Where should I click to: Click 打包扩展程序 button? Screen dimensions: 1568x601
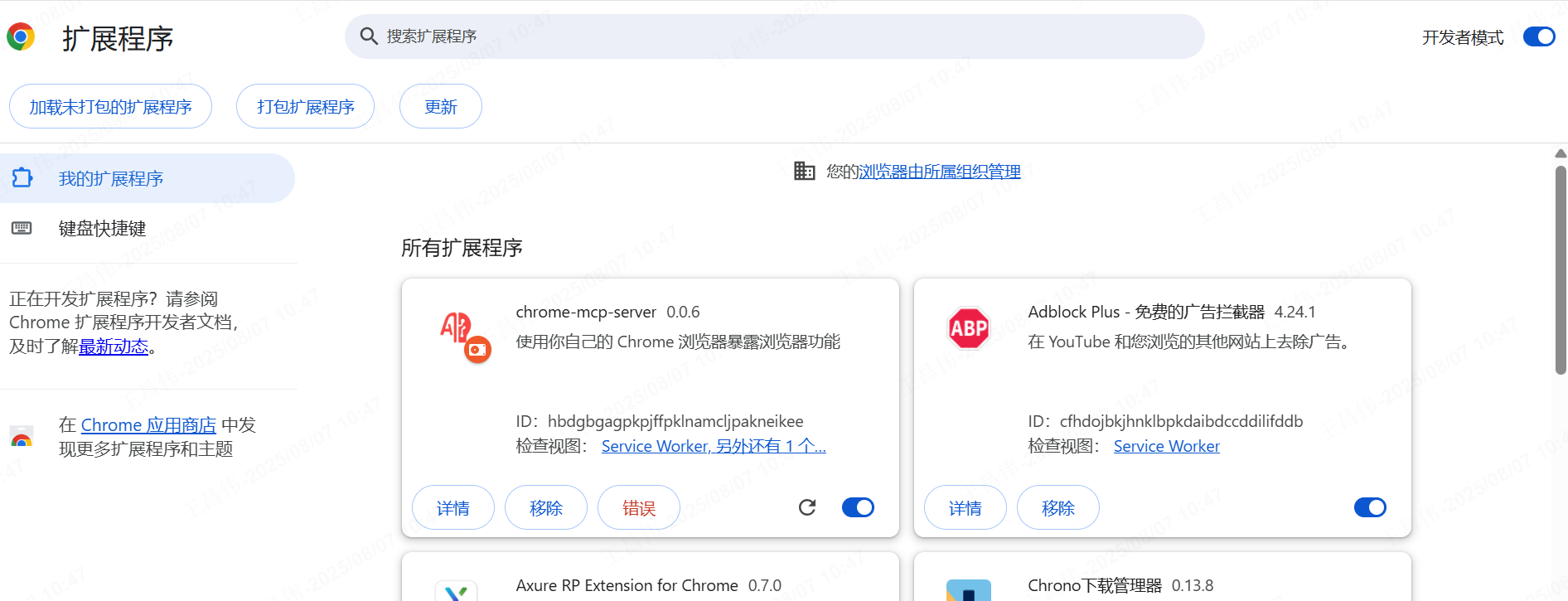pyautogui.click(x=305, y=106)
